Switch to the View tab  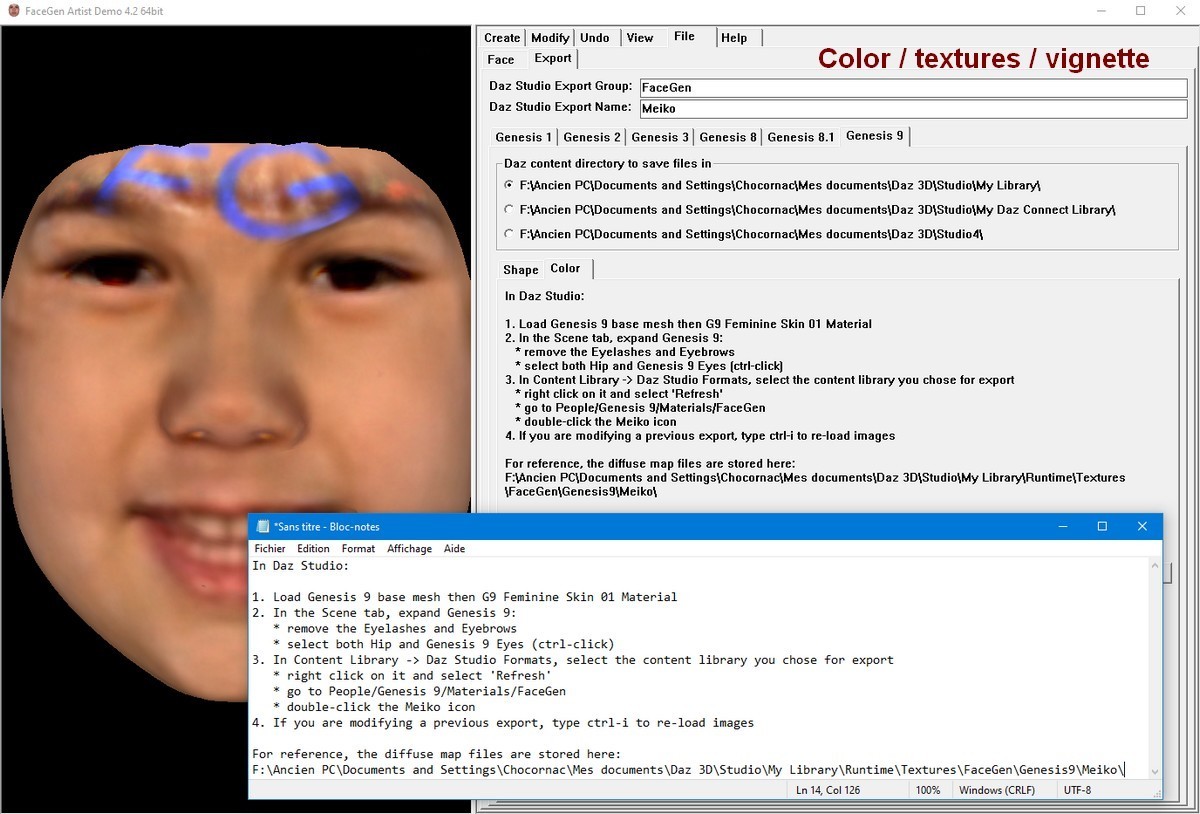(x=640, y=38)
